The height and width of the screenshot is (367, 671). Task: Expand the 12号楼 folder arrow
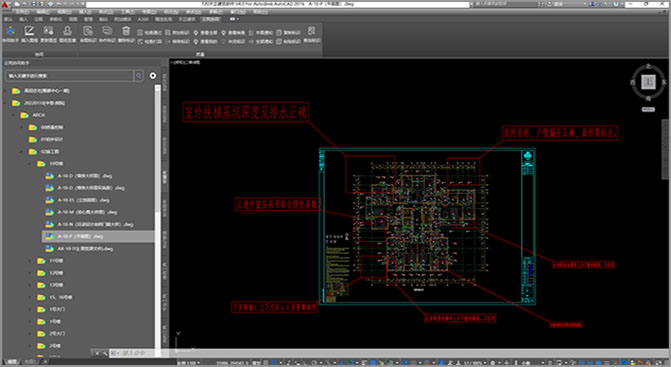pyautogui.click(x=30, y=273)
